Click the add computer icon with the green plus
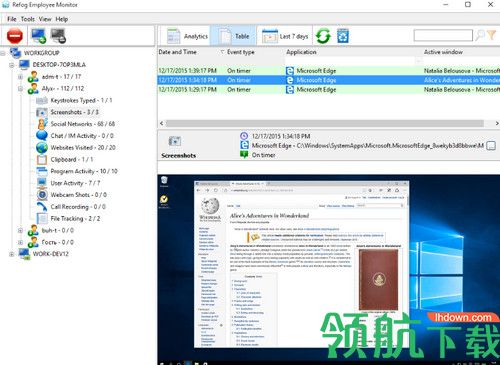The width and height of the screenshot is (500, 365). [x=38, y=36]
